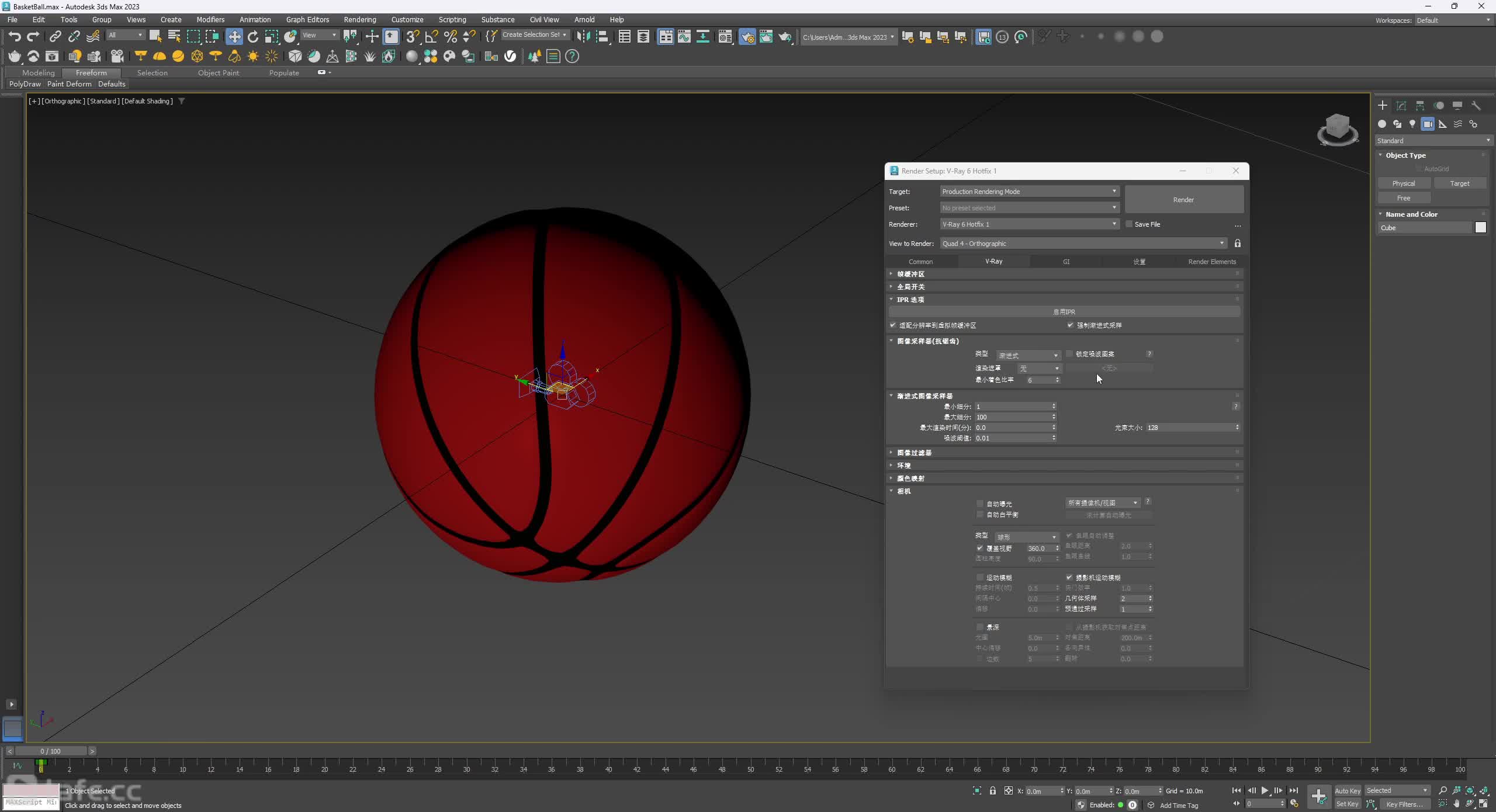Expand the 帧缓冲区 rollout
This screenshot has height=812, width=1496.
click(x=1064, y=273)
